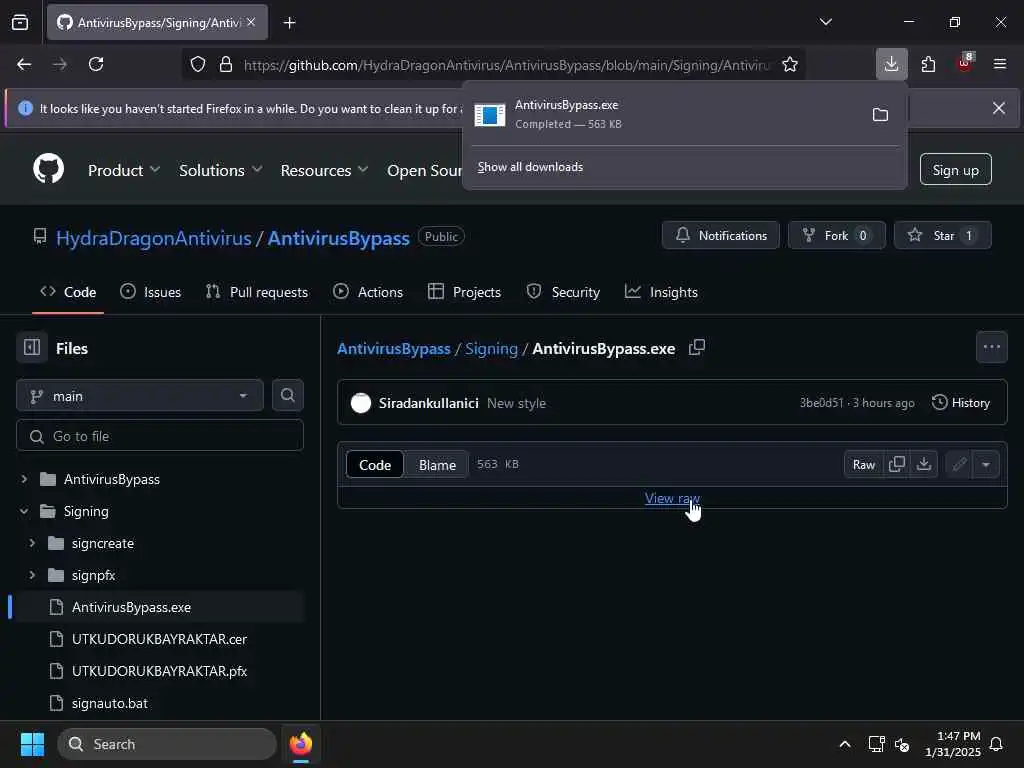The height and width of the screenshot is (768, 1024).
Task: Collapse the Signing folder in the tree
Action: pos(24,511)
